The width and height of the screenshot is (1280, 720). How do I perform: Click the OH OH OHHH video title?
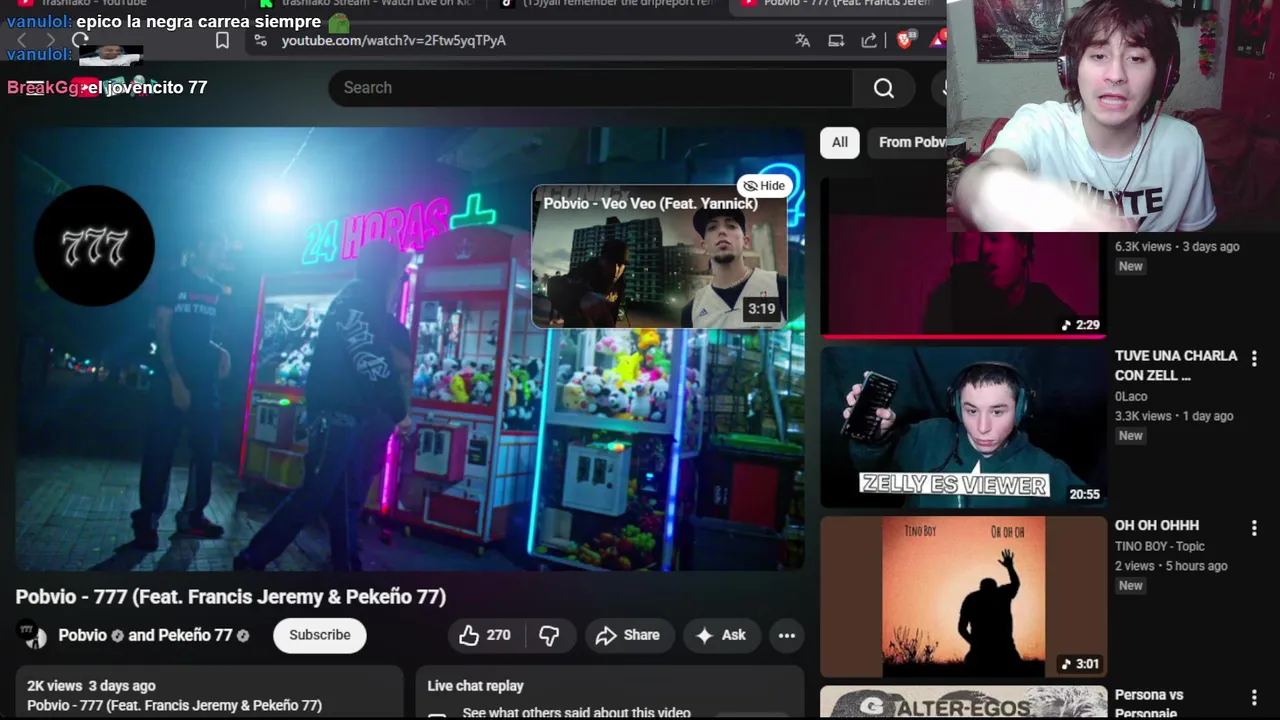pyautogui.click(x=1157, y=525)
